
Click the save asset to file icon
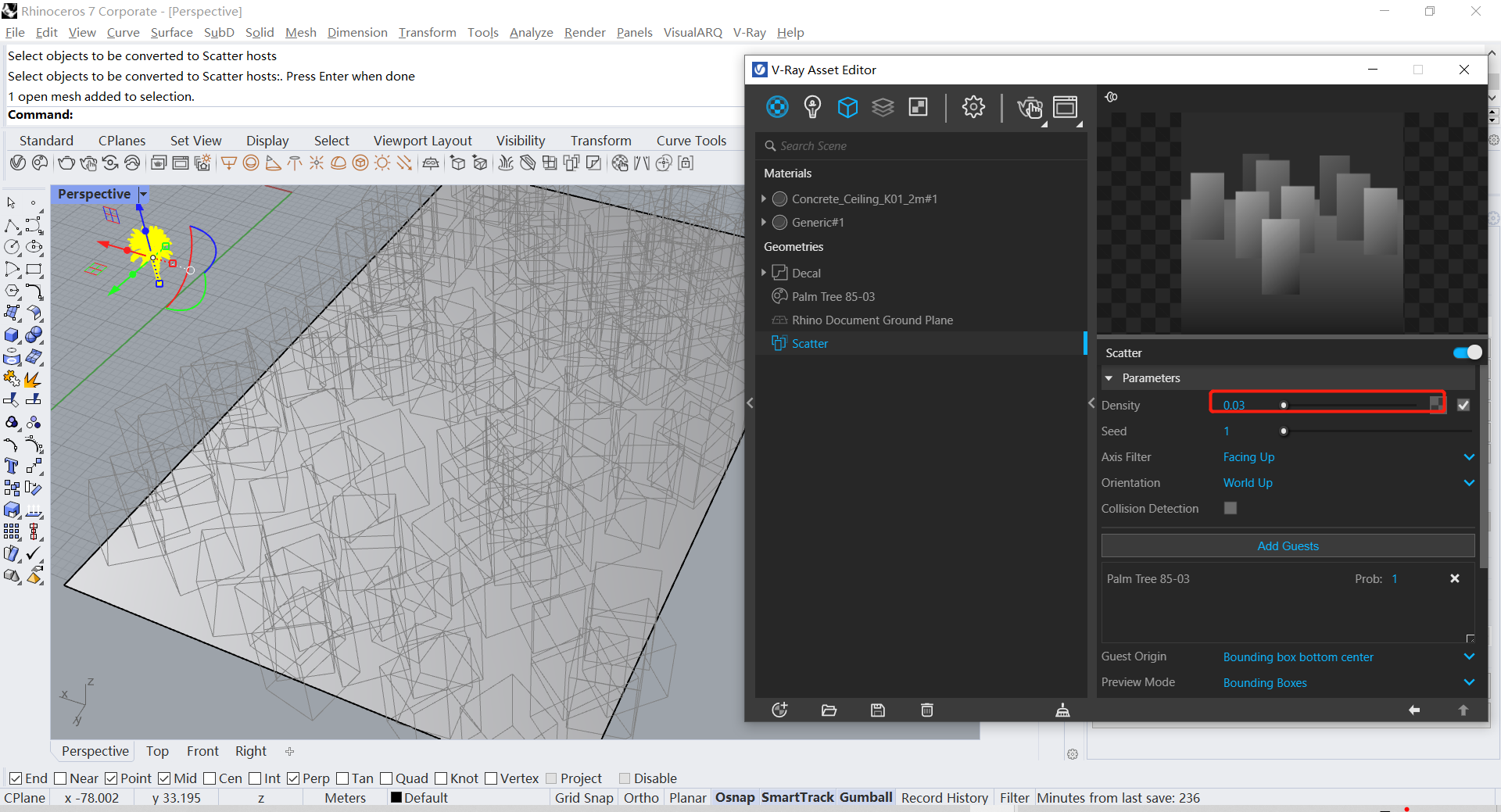click(x=878, y=710)
